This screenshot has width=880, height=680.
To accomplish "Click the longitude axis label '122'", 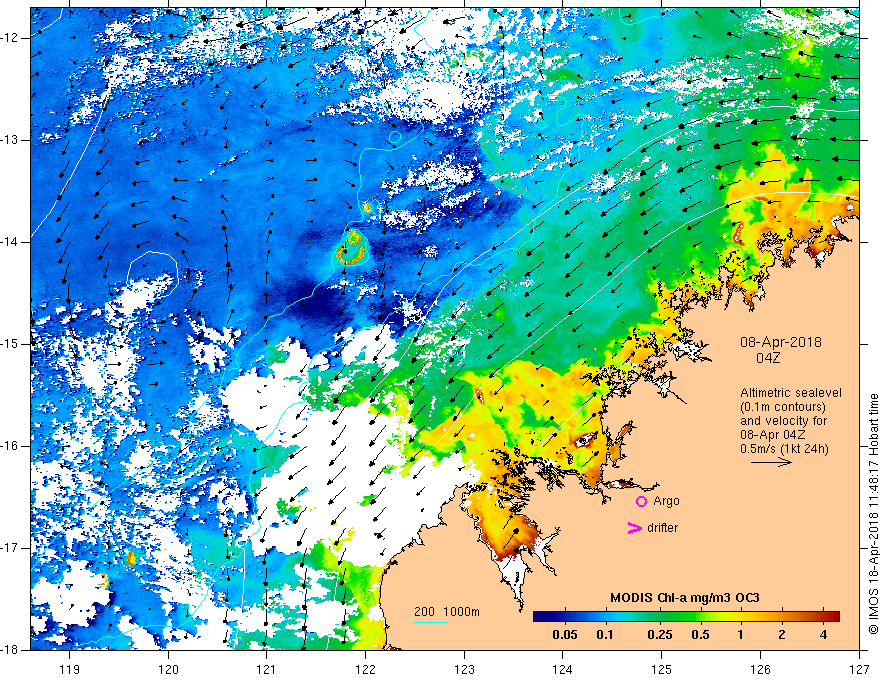I will [365, 669].
